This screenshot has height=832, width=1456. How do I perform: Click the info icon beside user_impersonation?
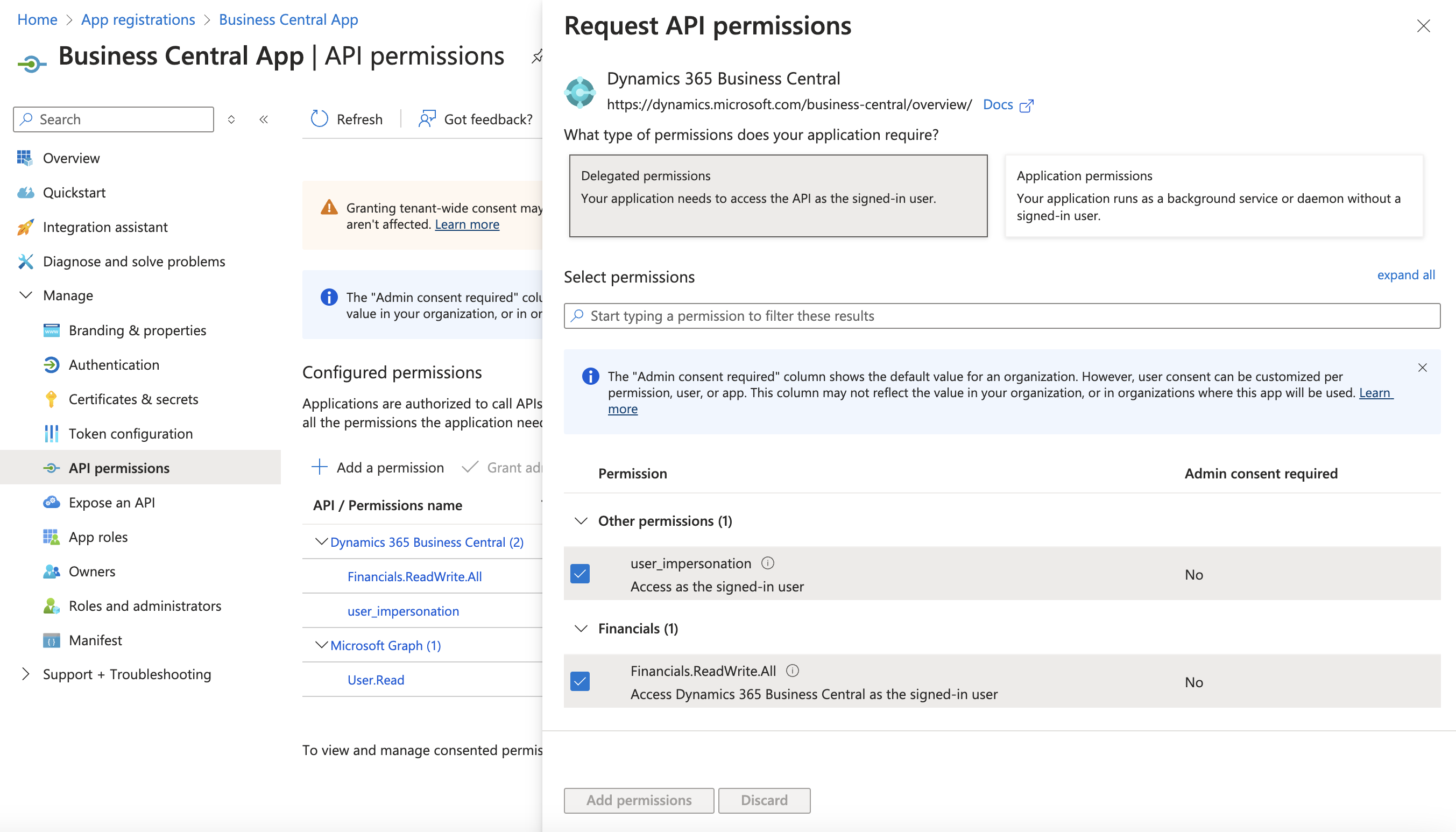coord(768,563)
